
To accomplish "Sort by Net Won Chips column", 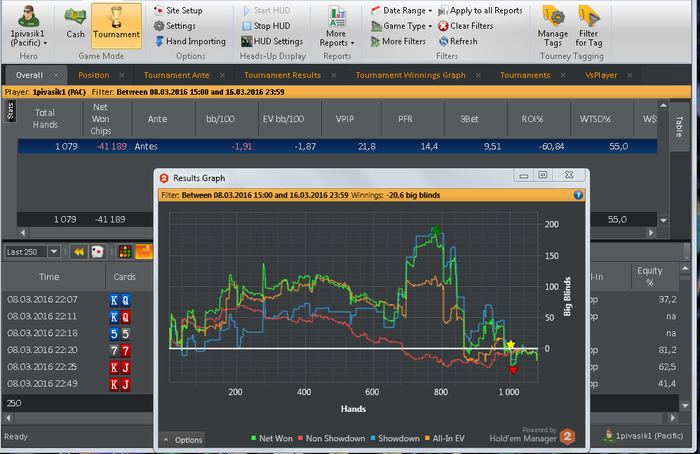I will click(x=100, y=119).
